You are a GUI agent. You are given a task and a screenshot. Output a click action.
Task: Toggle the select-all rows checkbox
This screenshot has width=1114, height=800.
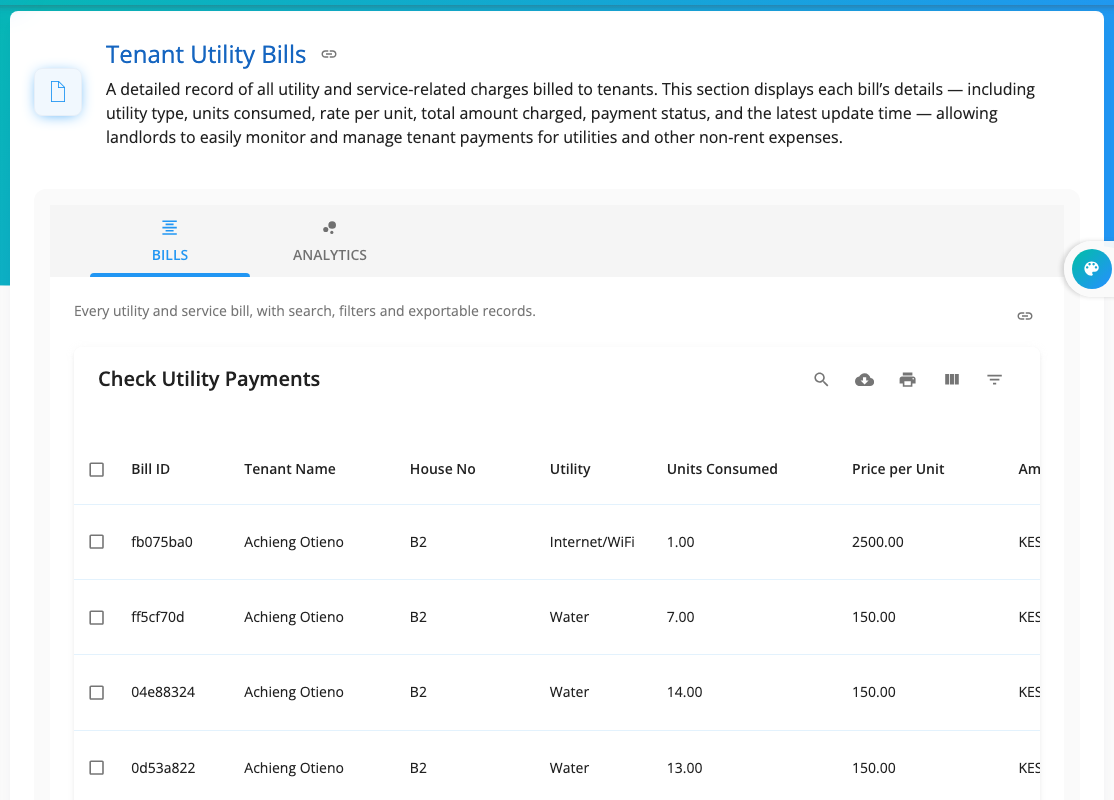(x=97, y=470)
